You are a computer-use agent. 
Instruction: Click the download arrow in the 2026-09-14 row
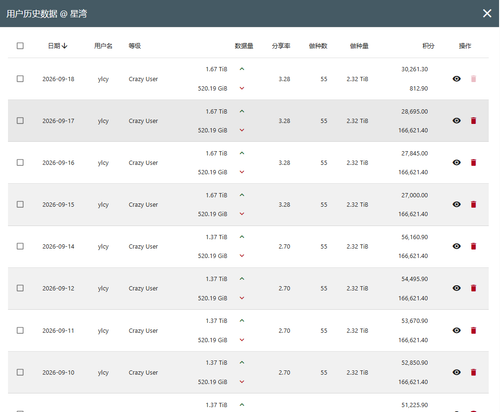pyautogui.click(x=242, y=256)
